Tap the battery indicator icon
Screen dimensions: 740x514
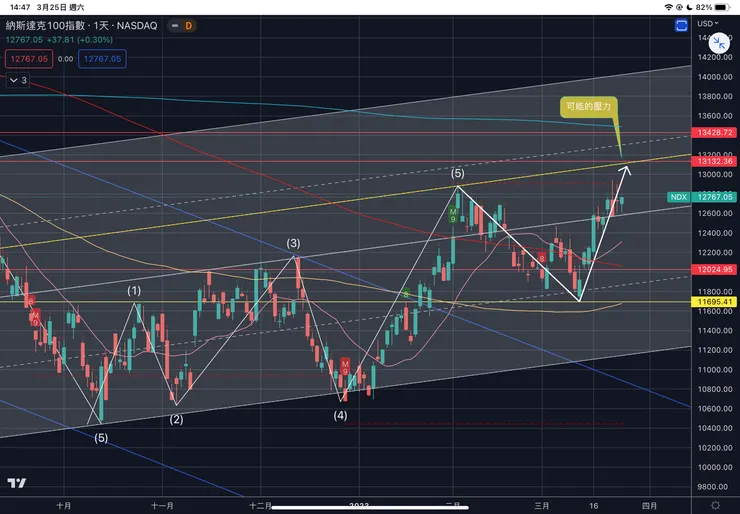[722, 7]
